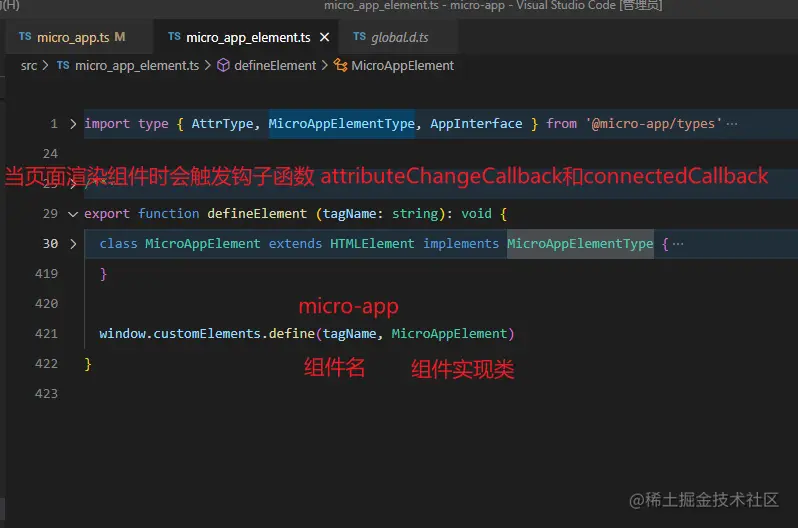Click HTMLElement in the class declaration
The width and height of the screenshot is (798, 528).
[372, 244]
